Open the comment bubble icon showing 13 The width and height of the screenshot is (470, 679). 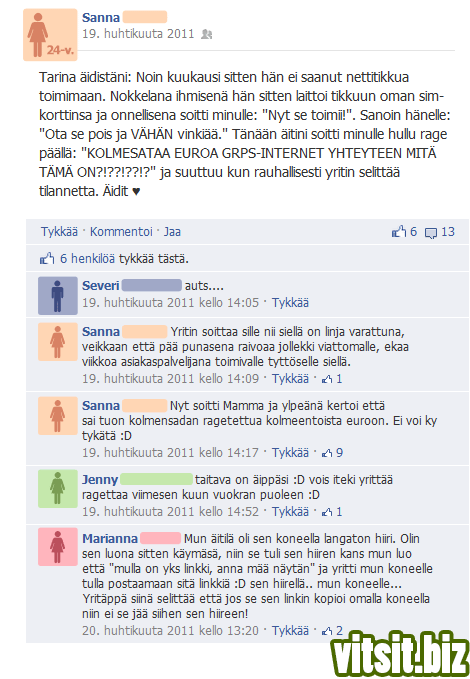[x=431, y=233]
